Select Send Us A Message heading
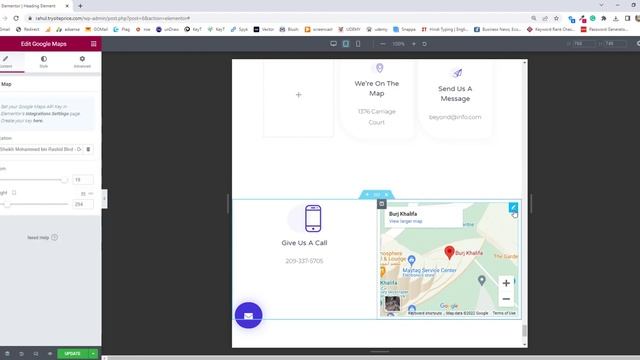This screenshot has height=360, width=640. (x=455, y=93)
